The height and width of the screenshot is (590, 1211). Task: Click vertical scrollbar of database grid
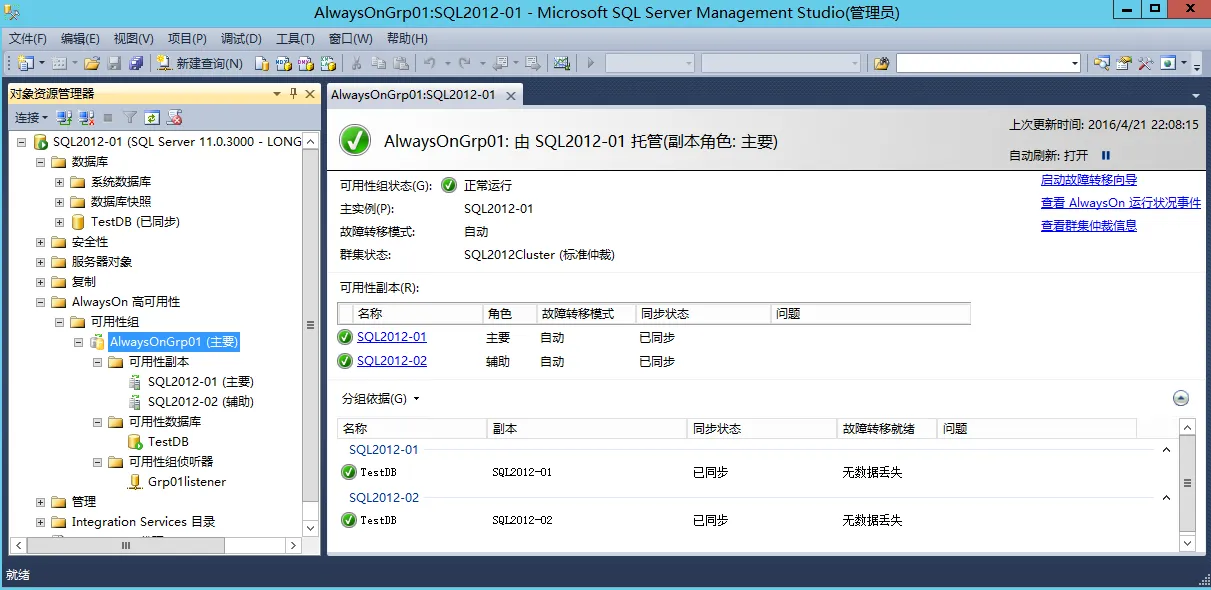click(1187, 485)
